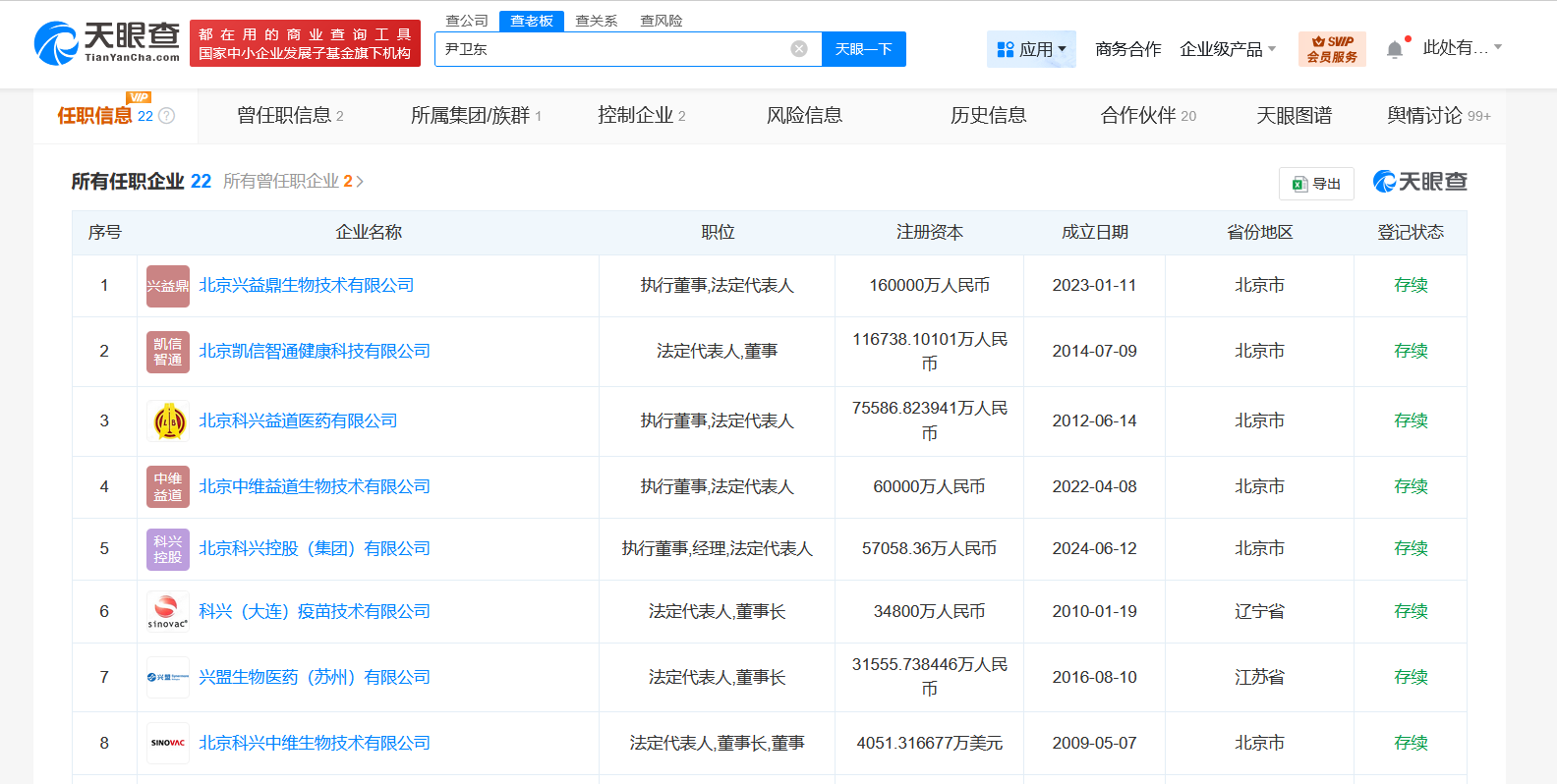This screenshot has height=784, width=1557.
Task: Expand the user account menu 此处有…
Action: (x=1463, y=47)
